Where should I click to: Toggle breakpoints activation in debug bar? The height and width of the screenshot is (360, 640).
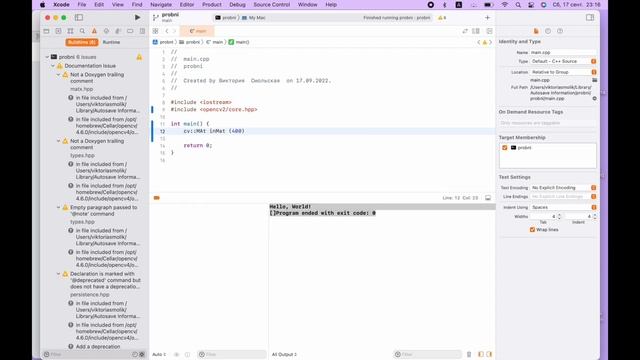157,198
